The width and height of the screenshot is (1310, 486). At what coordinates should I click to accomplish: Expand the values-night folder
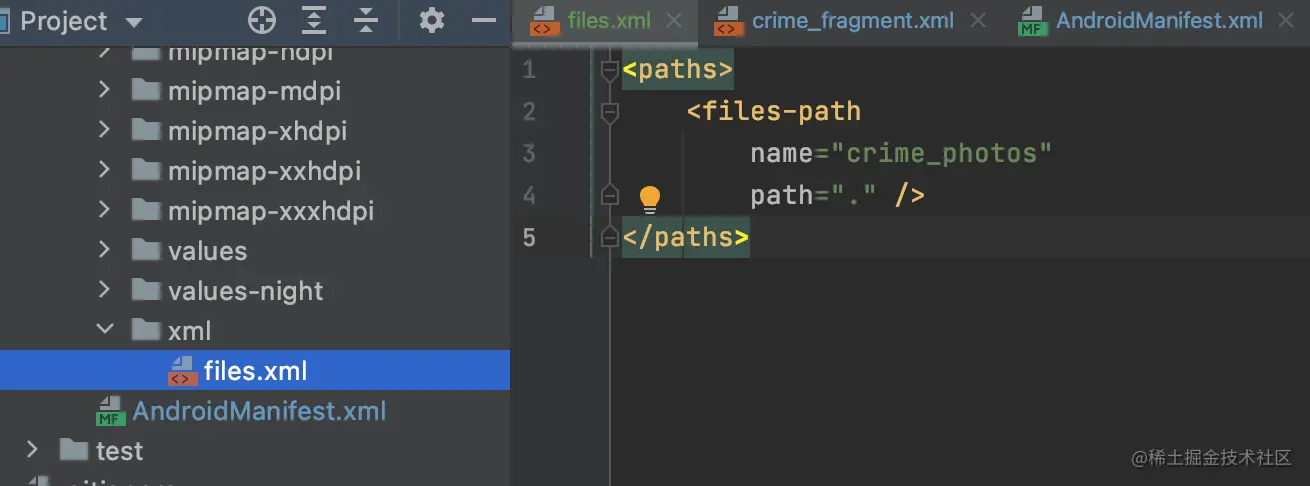[104, 290]
